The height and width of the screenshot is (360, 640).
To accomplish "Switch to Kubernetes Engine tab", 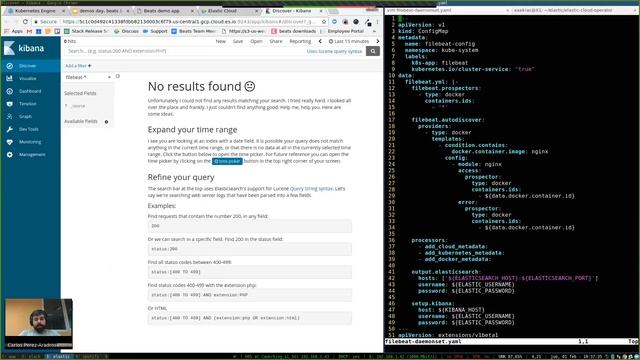I will pos(35,11).
